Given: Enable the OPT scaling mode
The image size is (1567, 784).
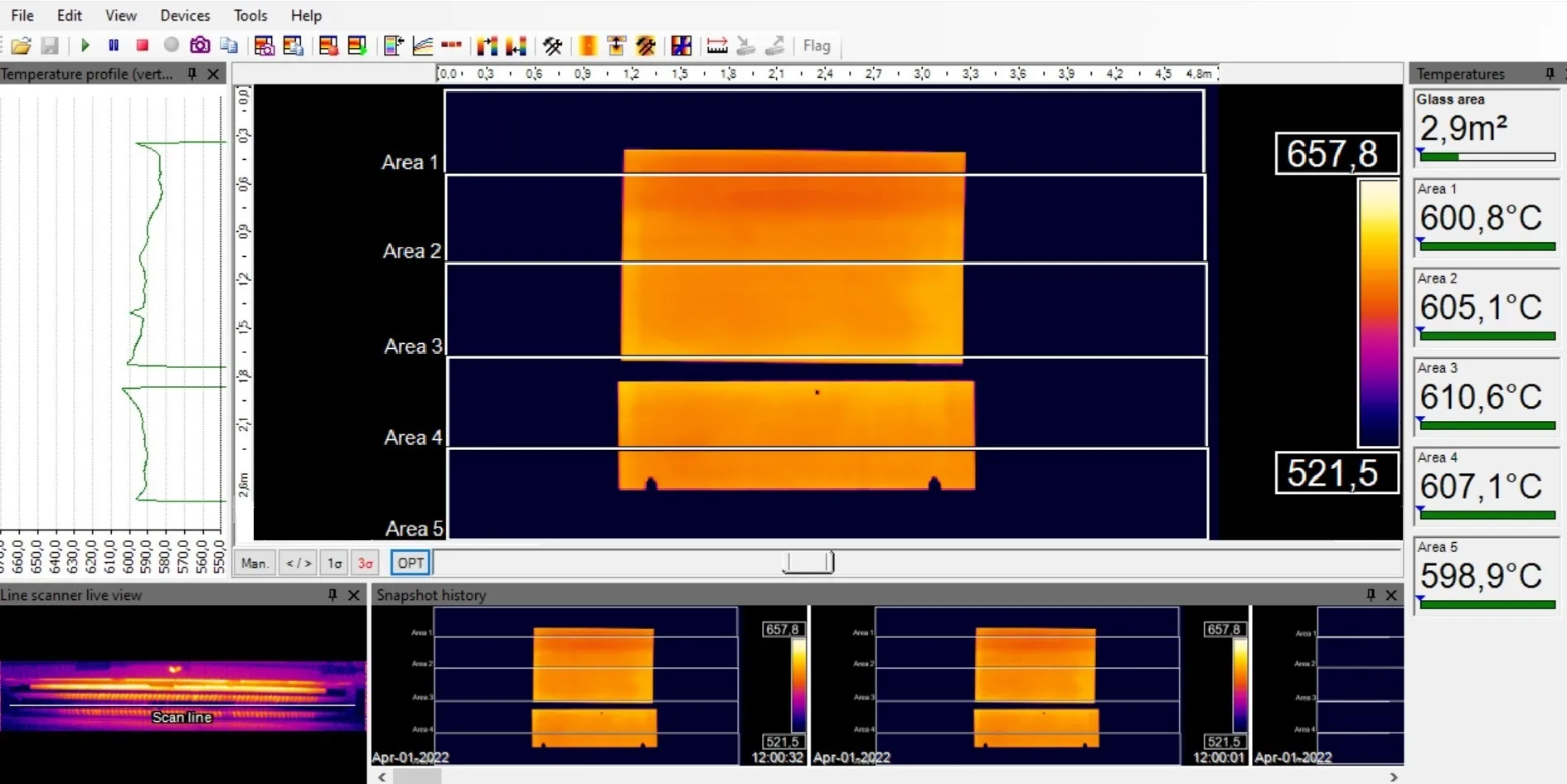Looking at the screenshot, I should [410, 564].
